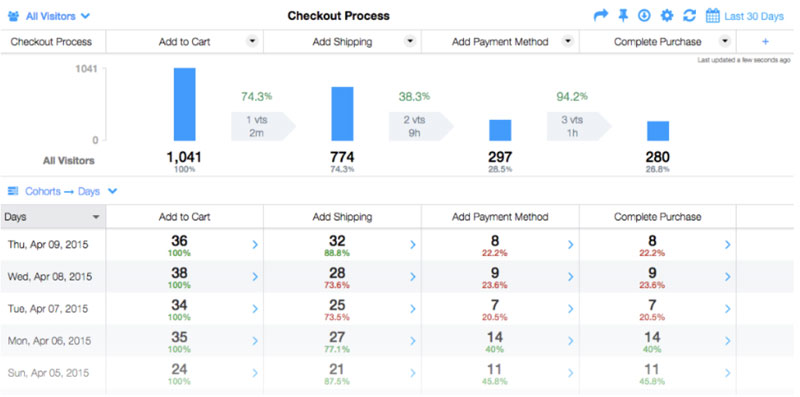Image resolution: width=800 pixels, height=397 pixels.
Task: Click the All Visitors people icon
Action: point(13,16)
